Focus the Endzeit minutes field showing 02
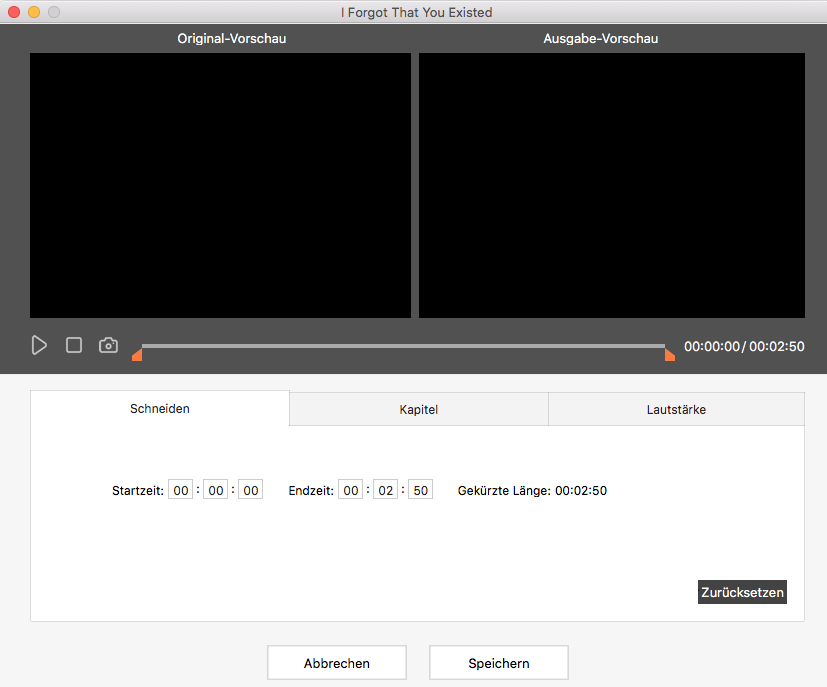Screen dimensions: 827x687 pyautogui.click(x=386, y=490)
